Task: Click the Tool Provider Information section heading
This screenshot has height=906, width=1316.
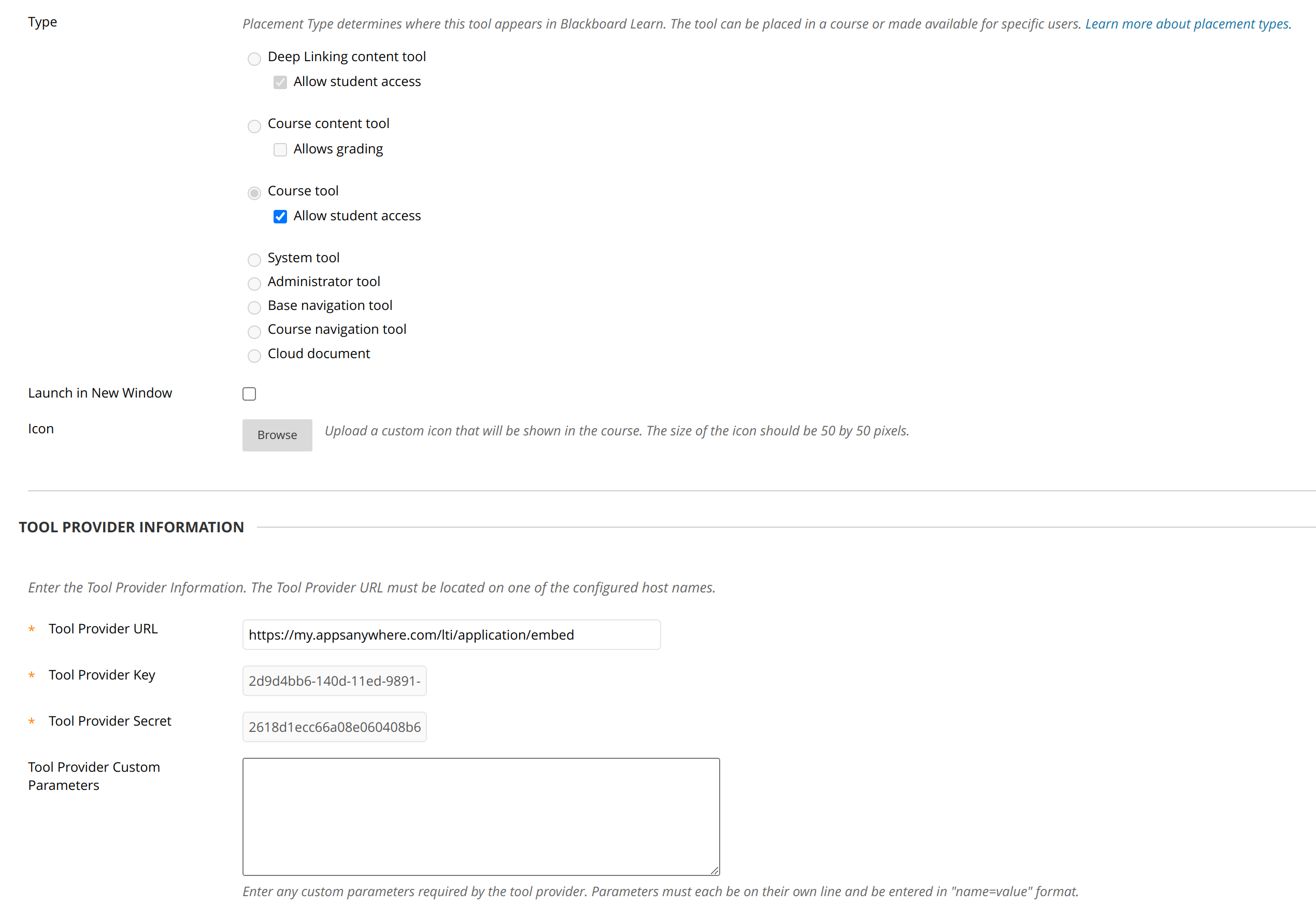Action: click(131, 527)
